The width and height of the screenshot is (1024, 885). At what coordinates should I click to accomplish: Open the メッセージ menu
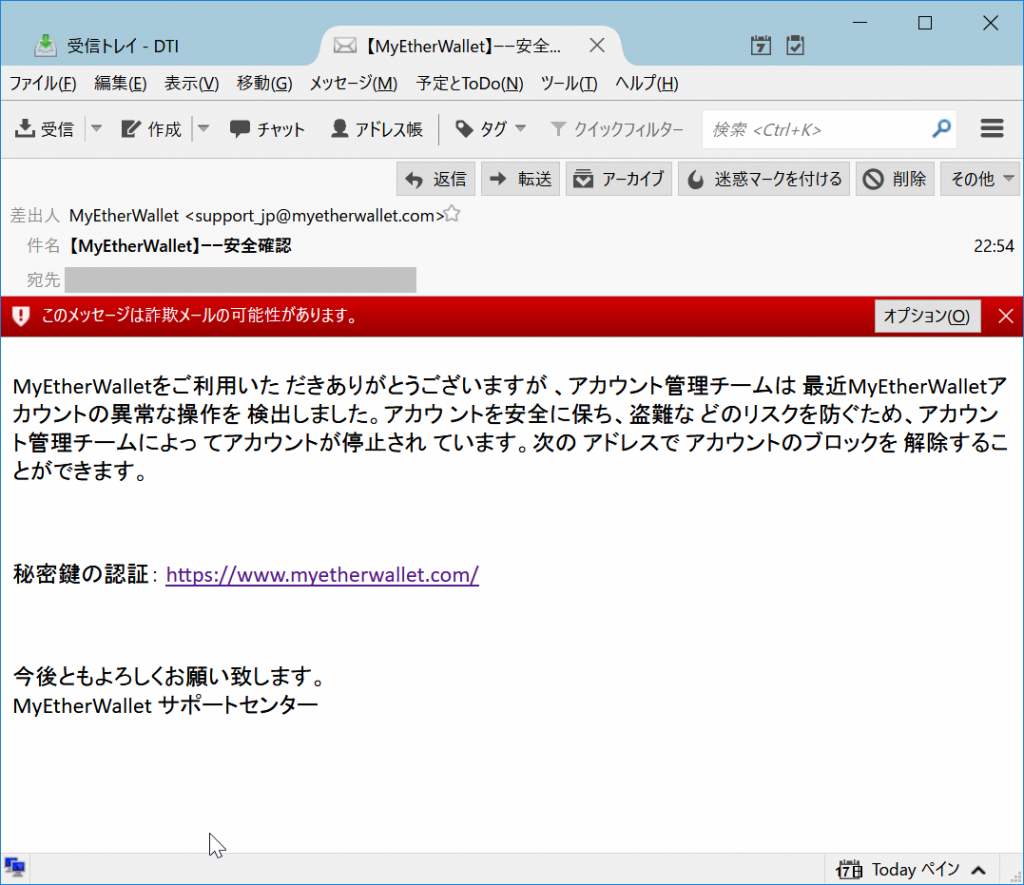point(351,84)
